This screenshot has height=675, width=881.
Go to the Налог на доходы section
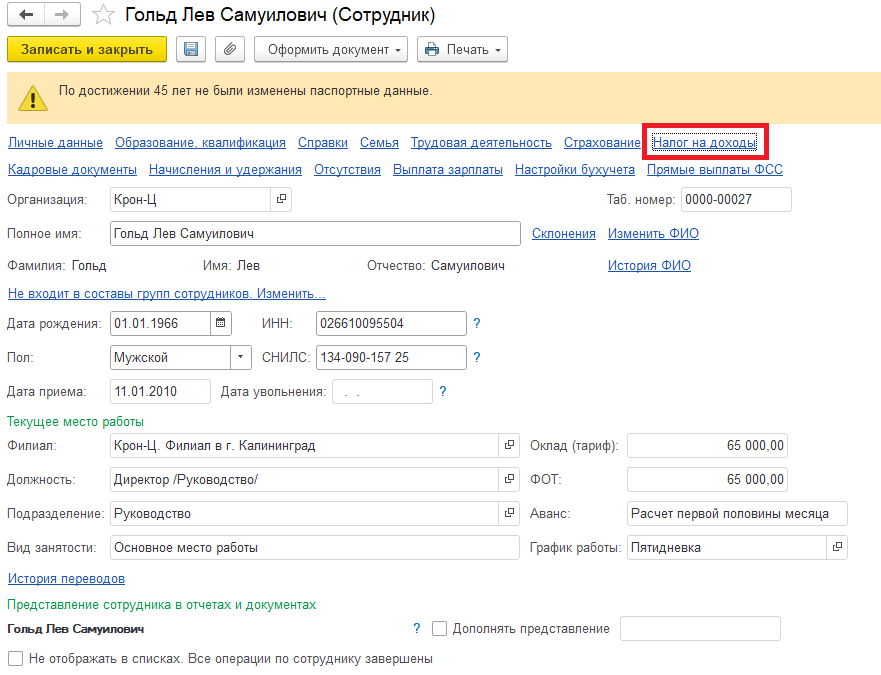coord(704,142)
